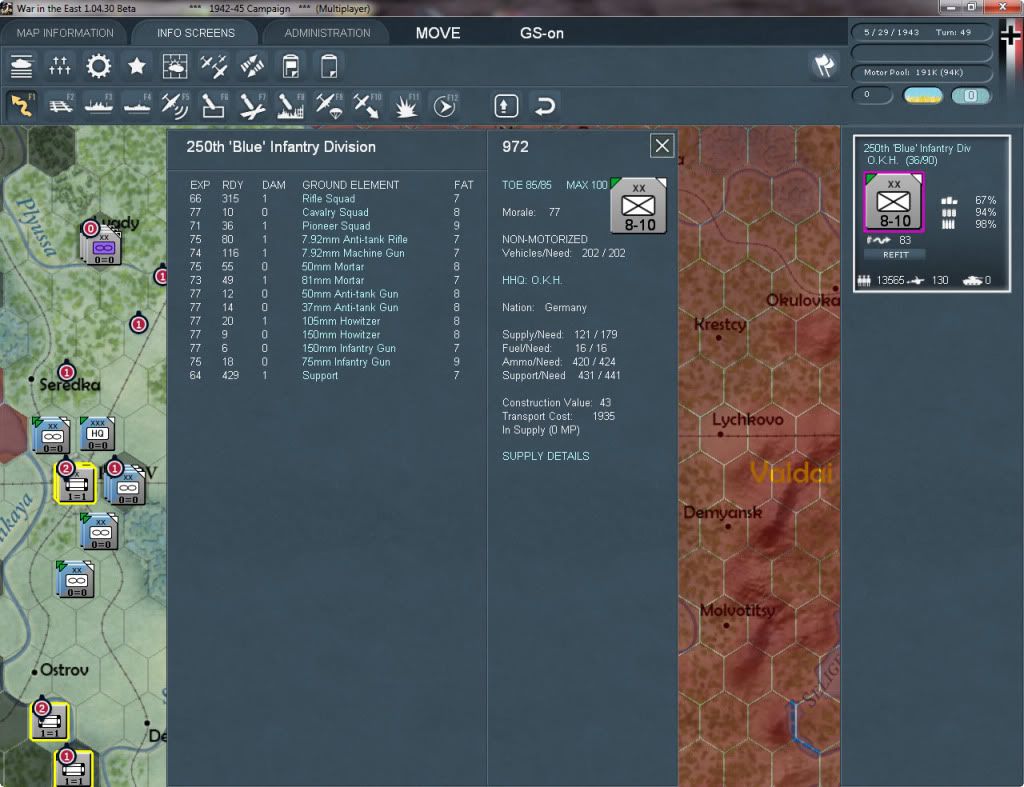Screen dimensions: 1024x787
Task: Open the weather map icon
Action: click(175, 66)
